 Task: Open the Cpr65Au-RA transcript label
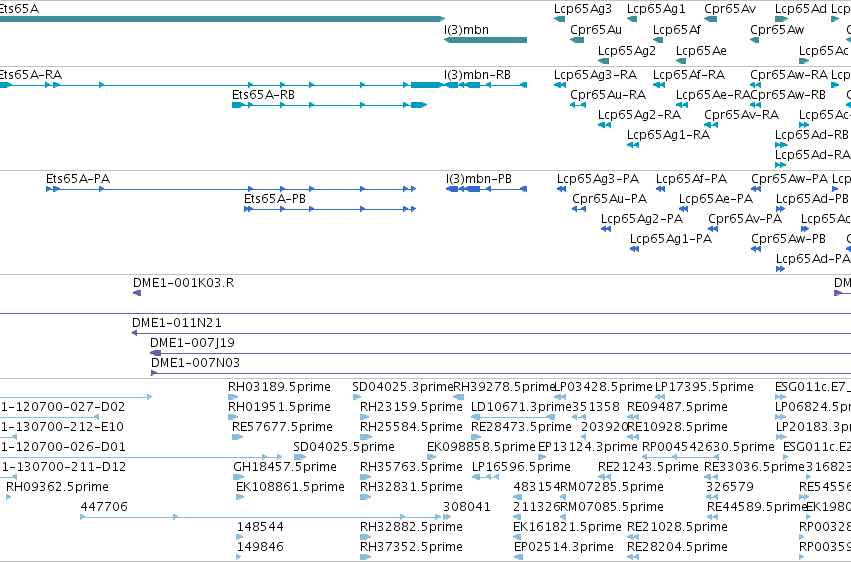click(608, 94)
